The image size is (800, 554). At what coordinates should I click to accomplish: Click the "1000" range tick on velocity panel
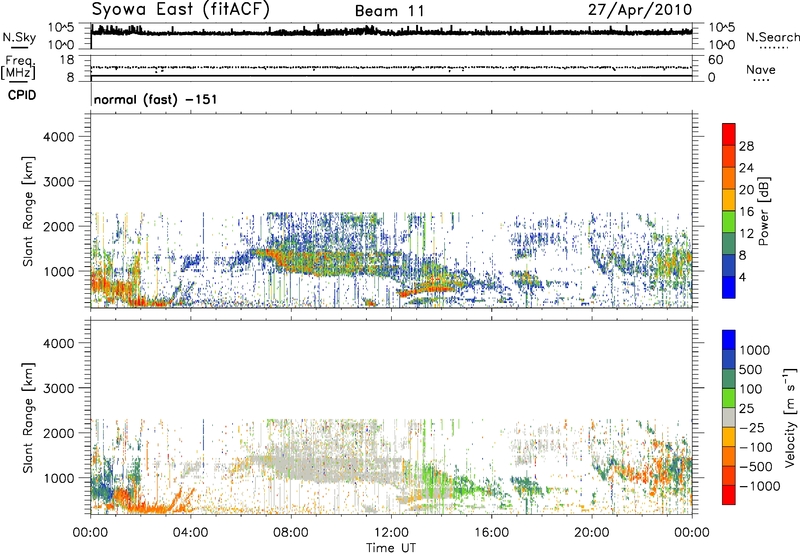pyautogui.click(x=59, y=478)
